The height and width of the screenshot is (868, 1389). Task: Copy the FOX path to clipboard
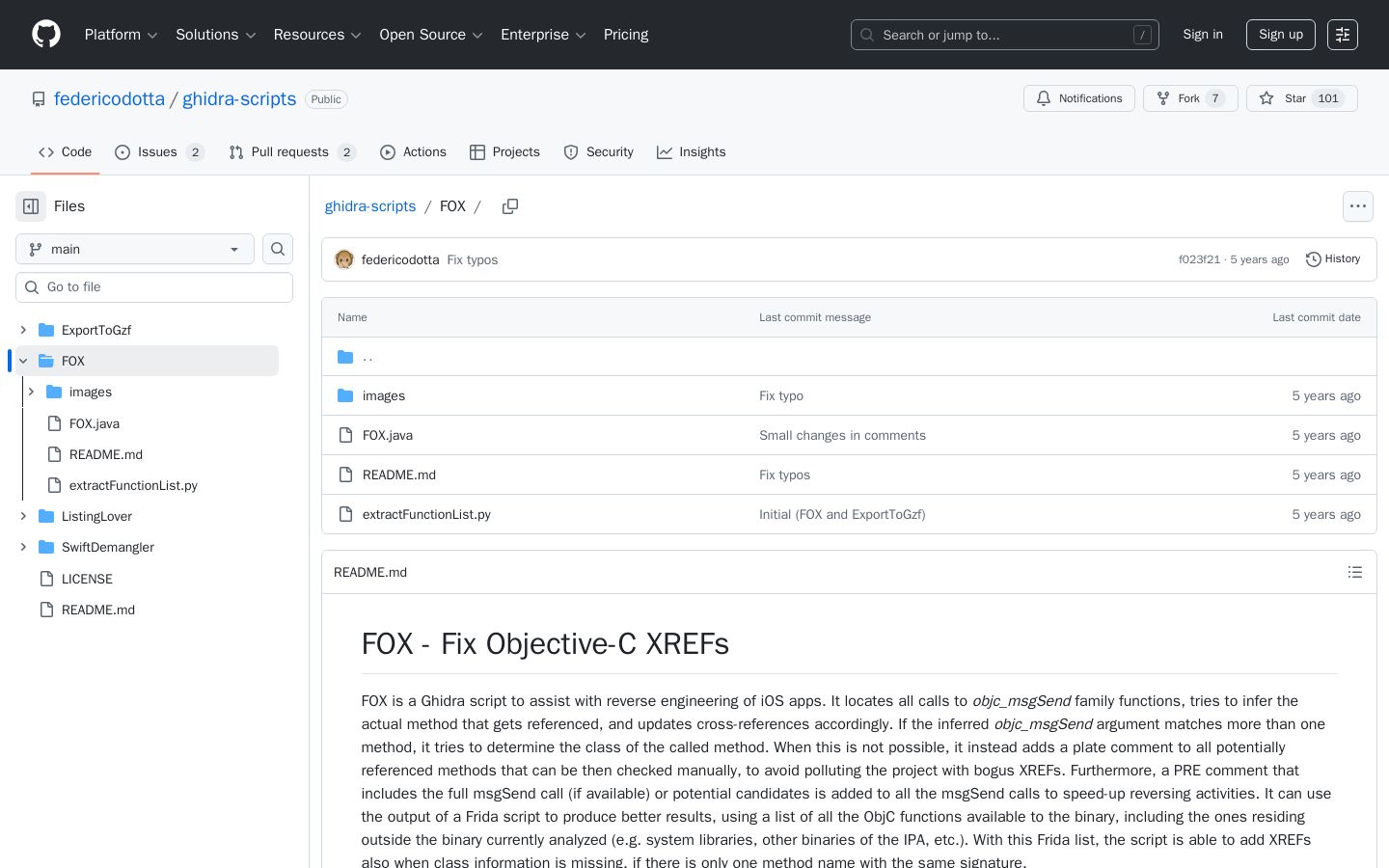coord(510,206)
